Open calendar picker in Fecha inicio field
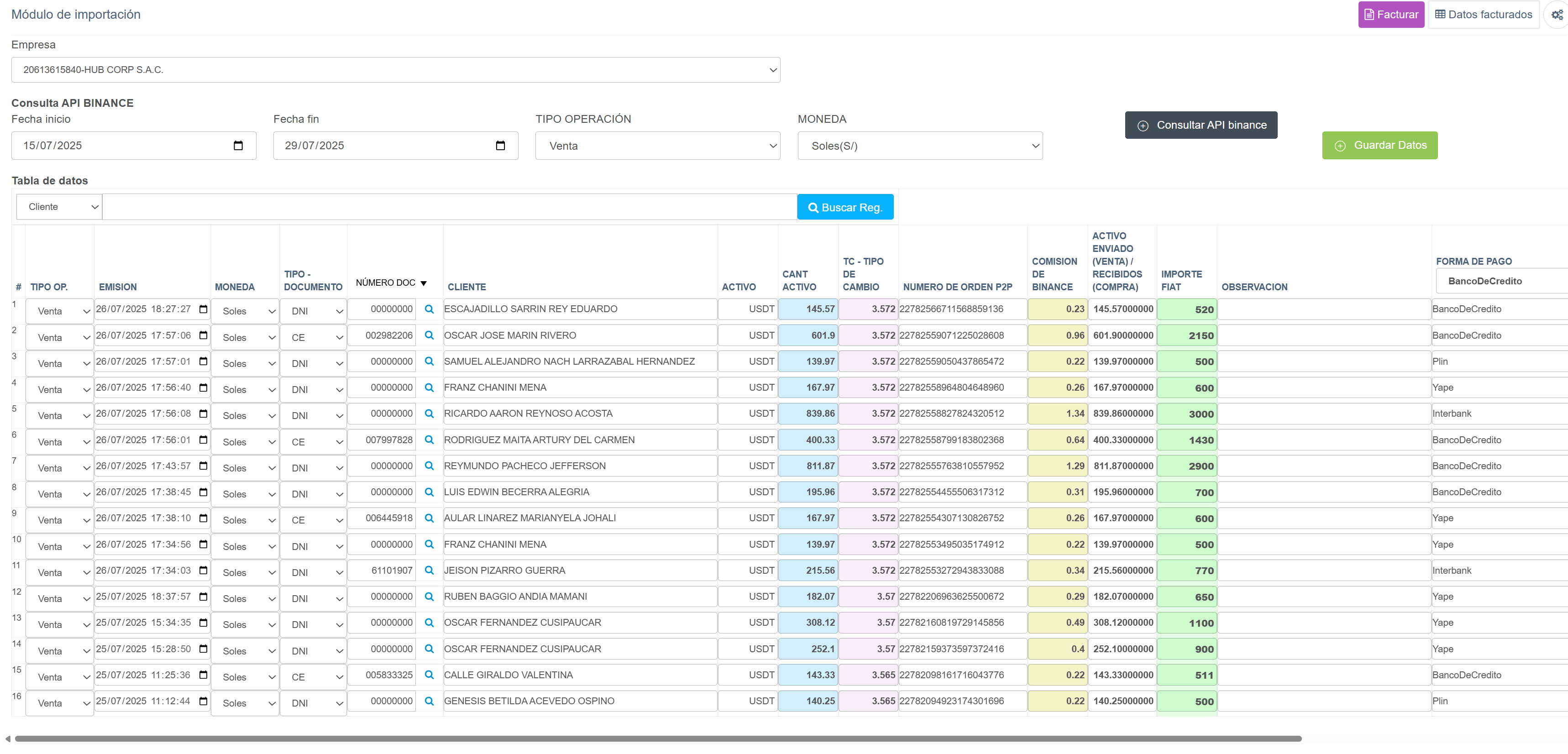 238,146
